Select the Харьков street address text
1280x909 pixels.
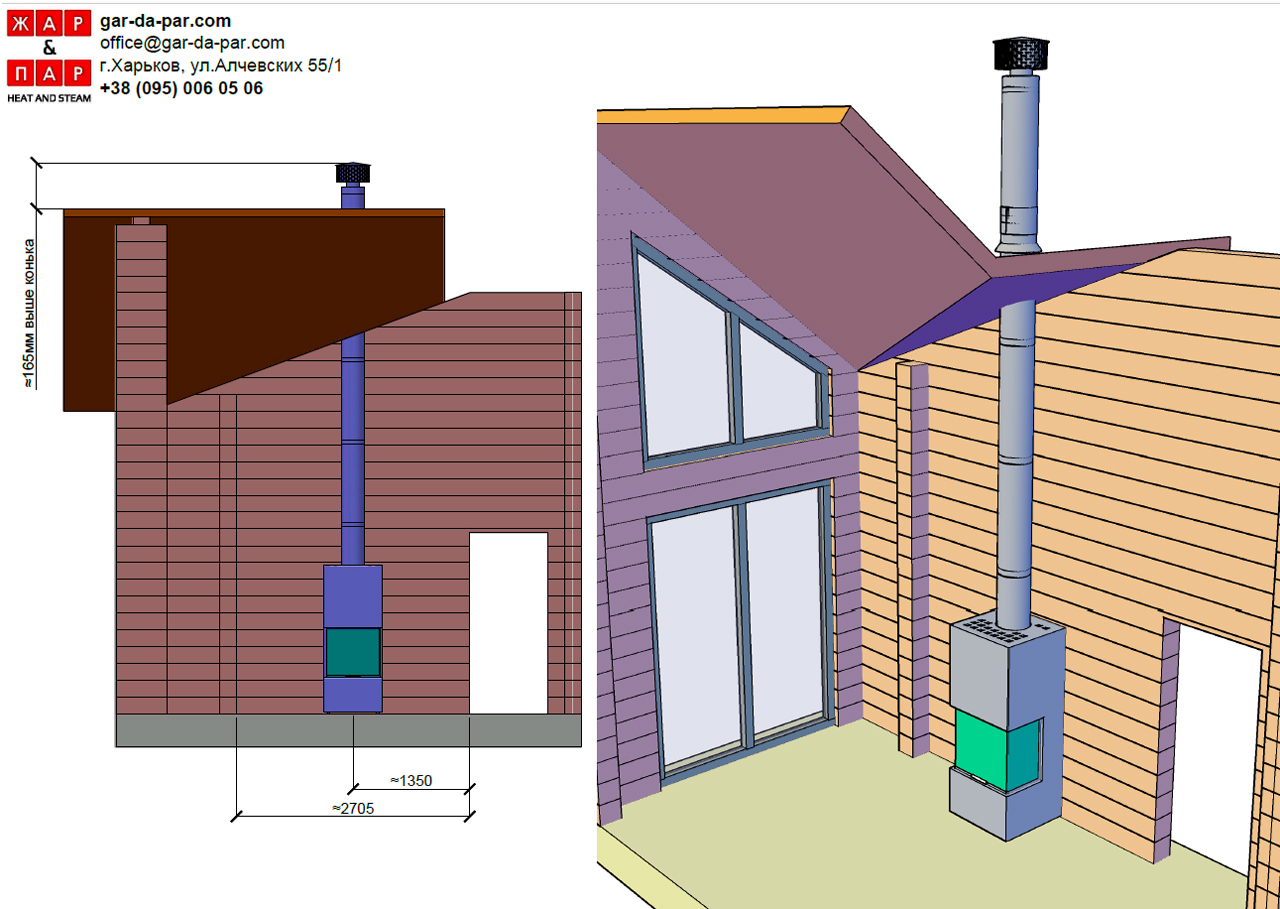[220, 65]
